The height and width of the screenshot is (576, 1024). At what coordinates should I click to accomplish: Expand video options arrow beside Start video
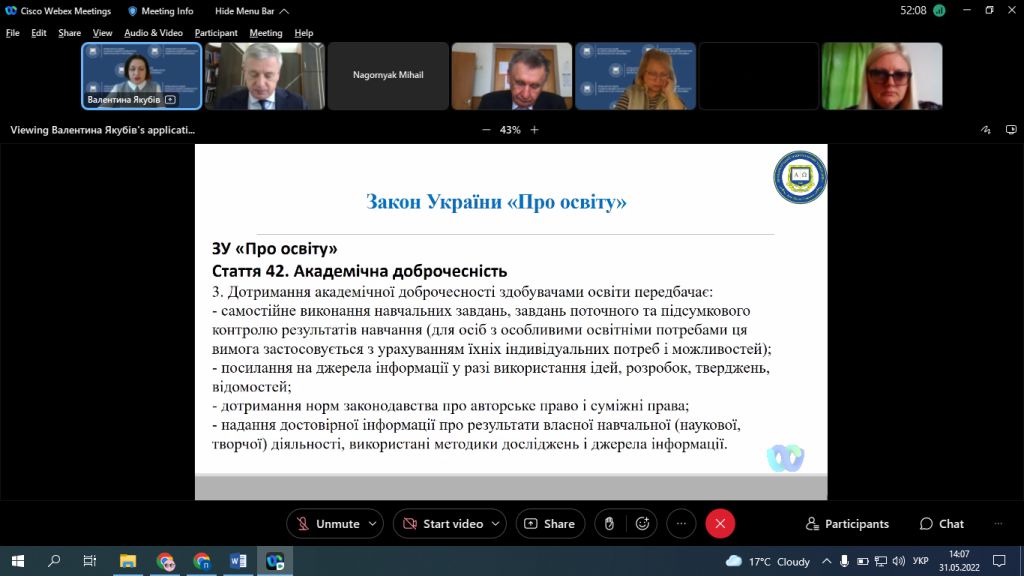(x=496, y=524)
